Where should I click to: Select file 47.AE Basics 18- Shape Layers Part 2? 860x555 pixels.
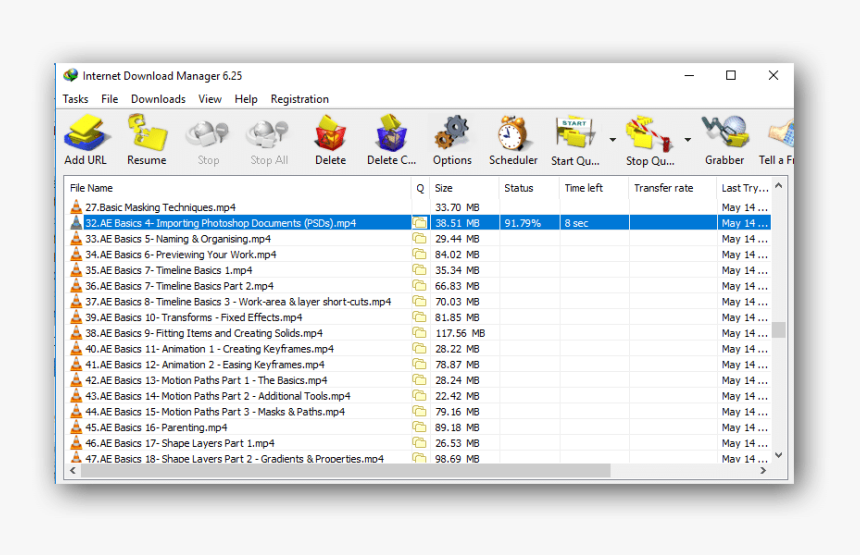pyautogui.click(x=234, y=458)
